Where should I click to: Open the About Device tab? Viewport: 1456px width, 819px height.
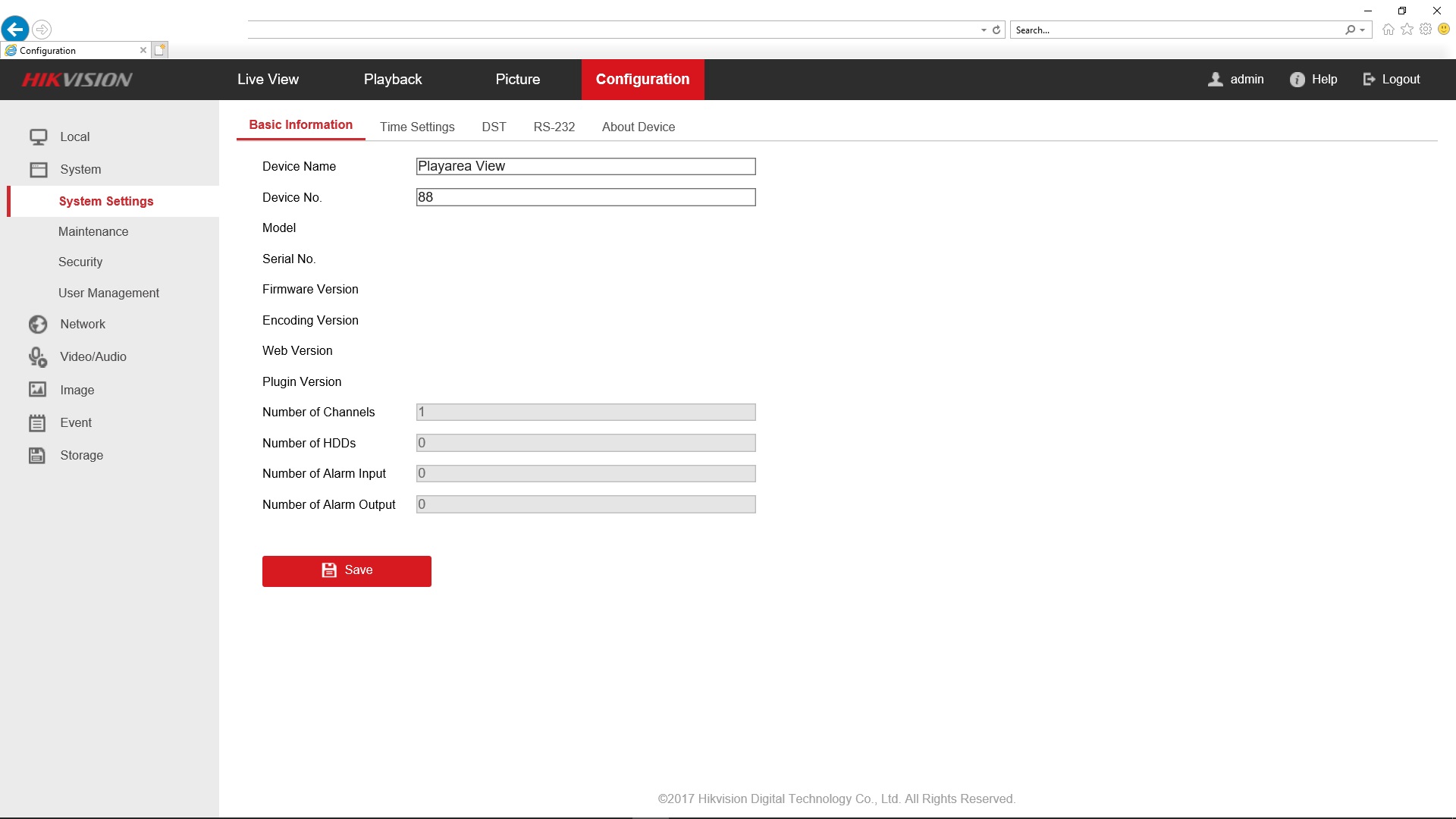point(638,127)
